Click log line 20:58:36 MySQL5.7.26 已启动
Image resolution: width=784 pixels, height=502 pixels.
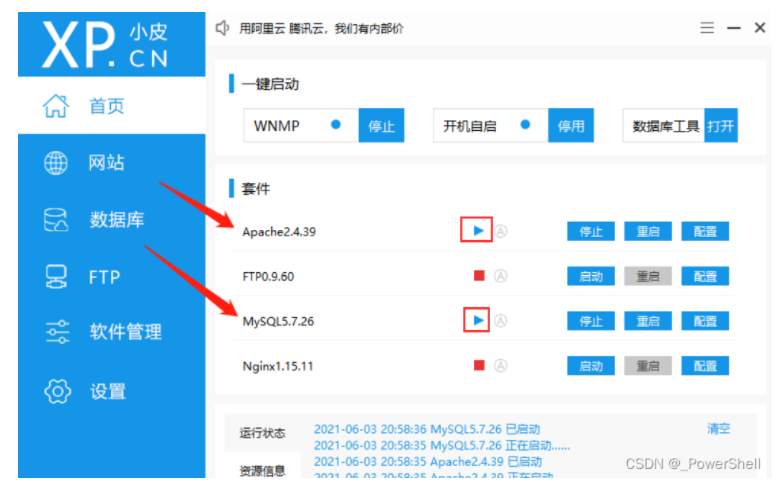pyautogui.click(x=427, y=429)
